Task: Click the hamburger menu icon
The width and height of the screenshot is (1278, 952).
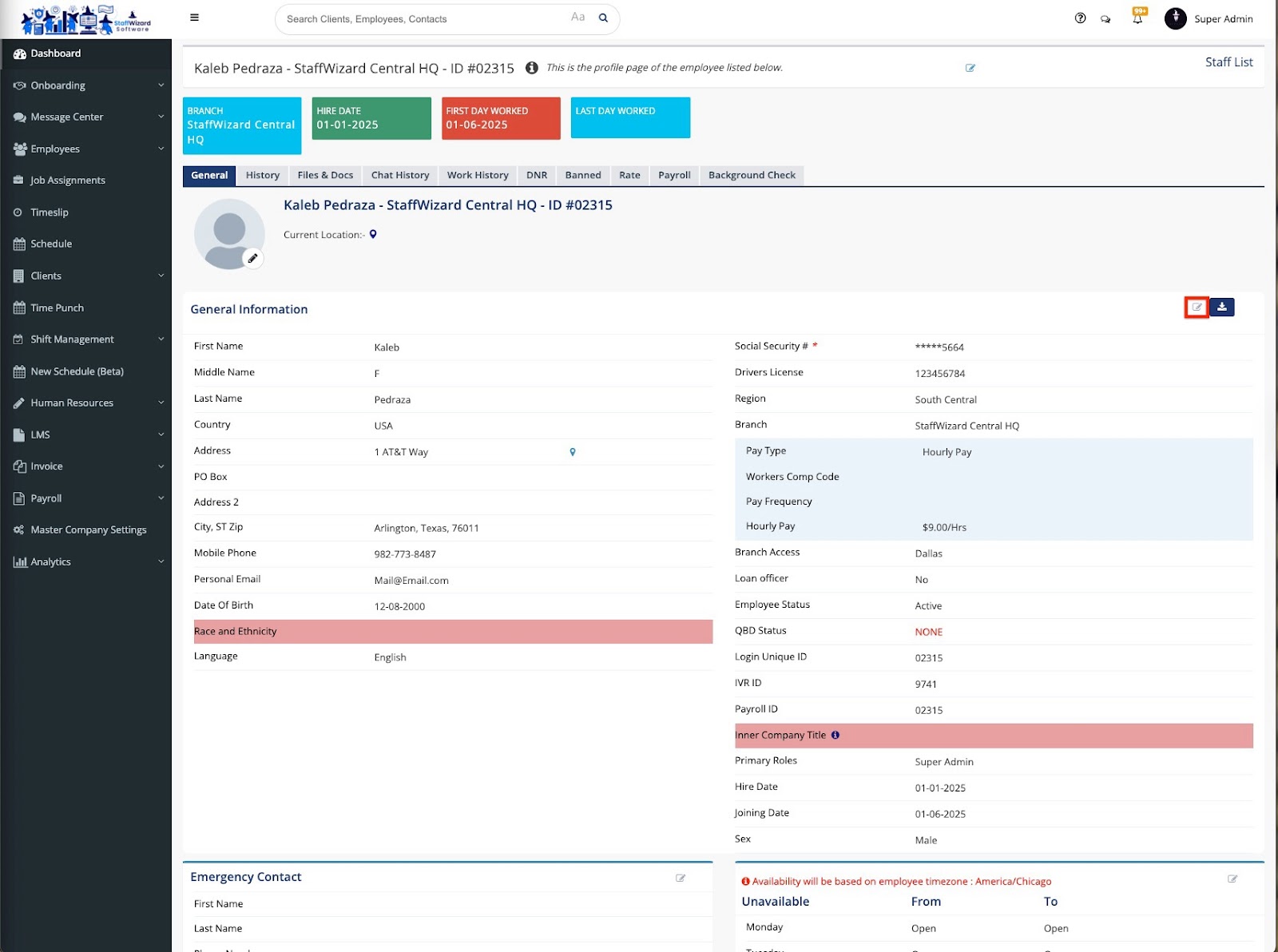Action: [194, 18]
